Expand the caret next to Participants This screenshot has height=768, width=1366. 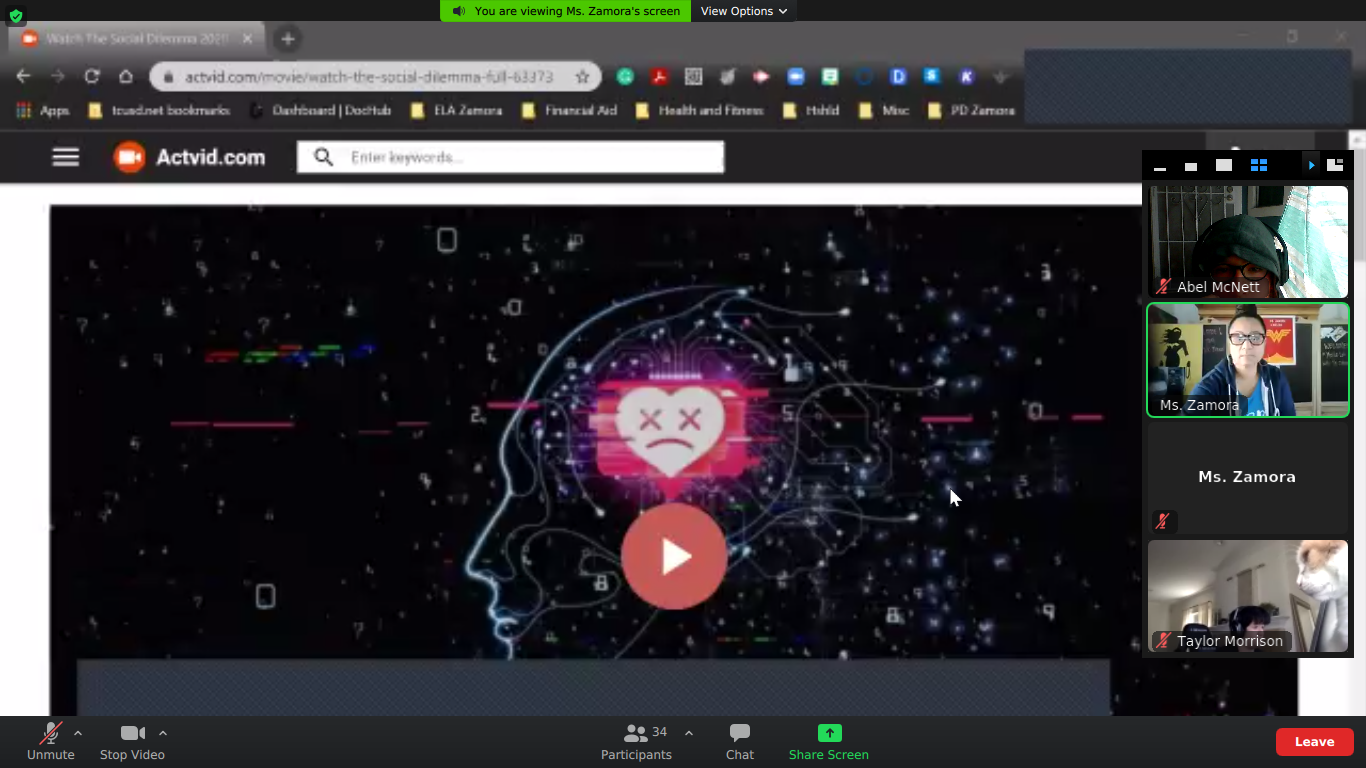tap(689, 733)
